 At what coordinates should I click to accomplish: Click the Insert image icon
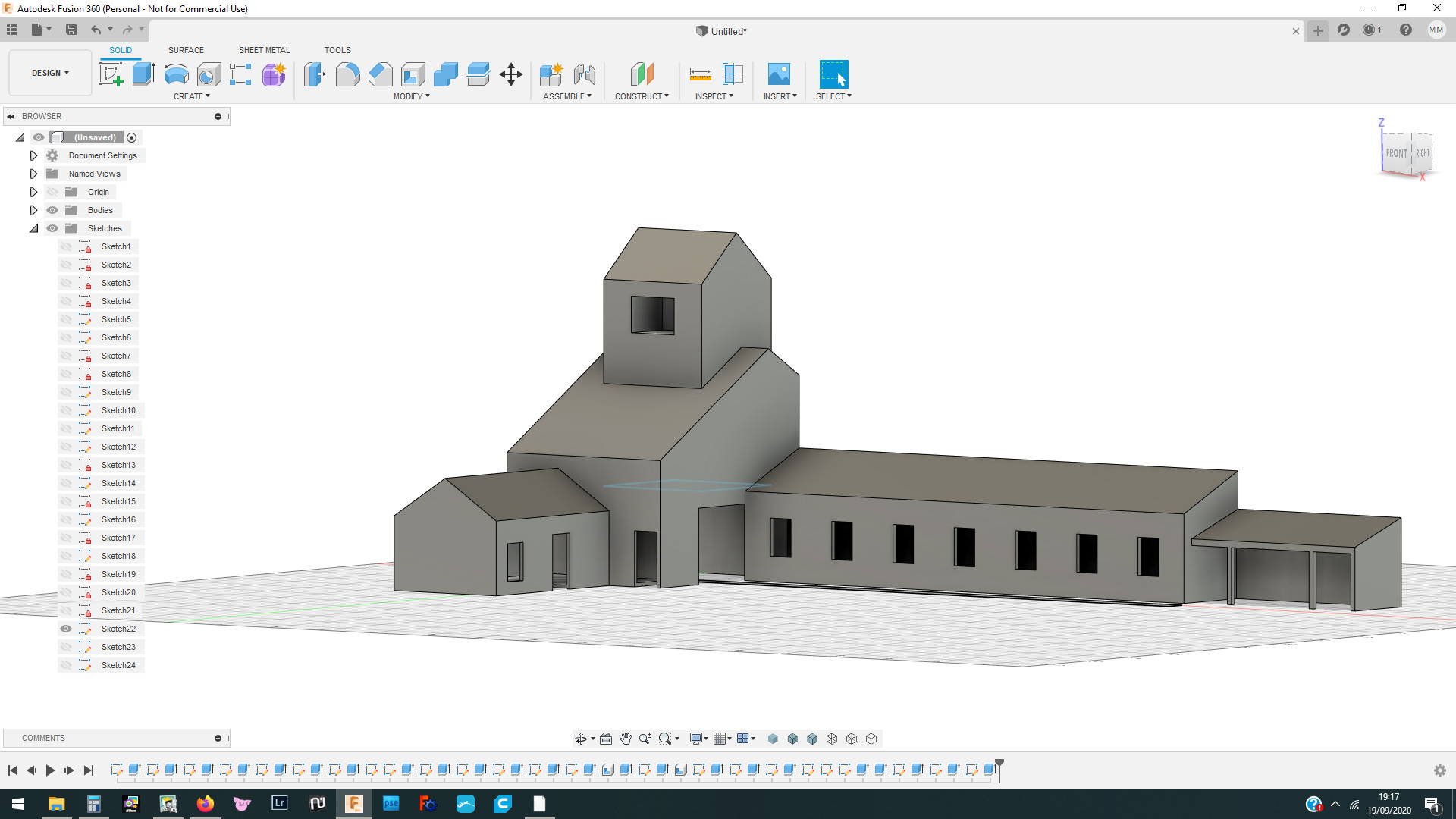(779, 74)
